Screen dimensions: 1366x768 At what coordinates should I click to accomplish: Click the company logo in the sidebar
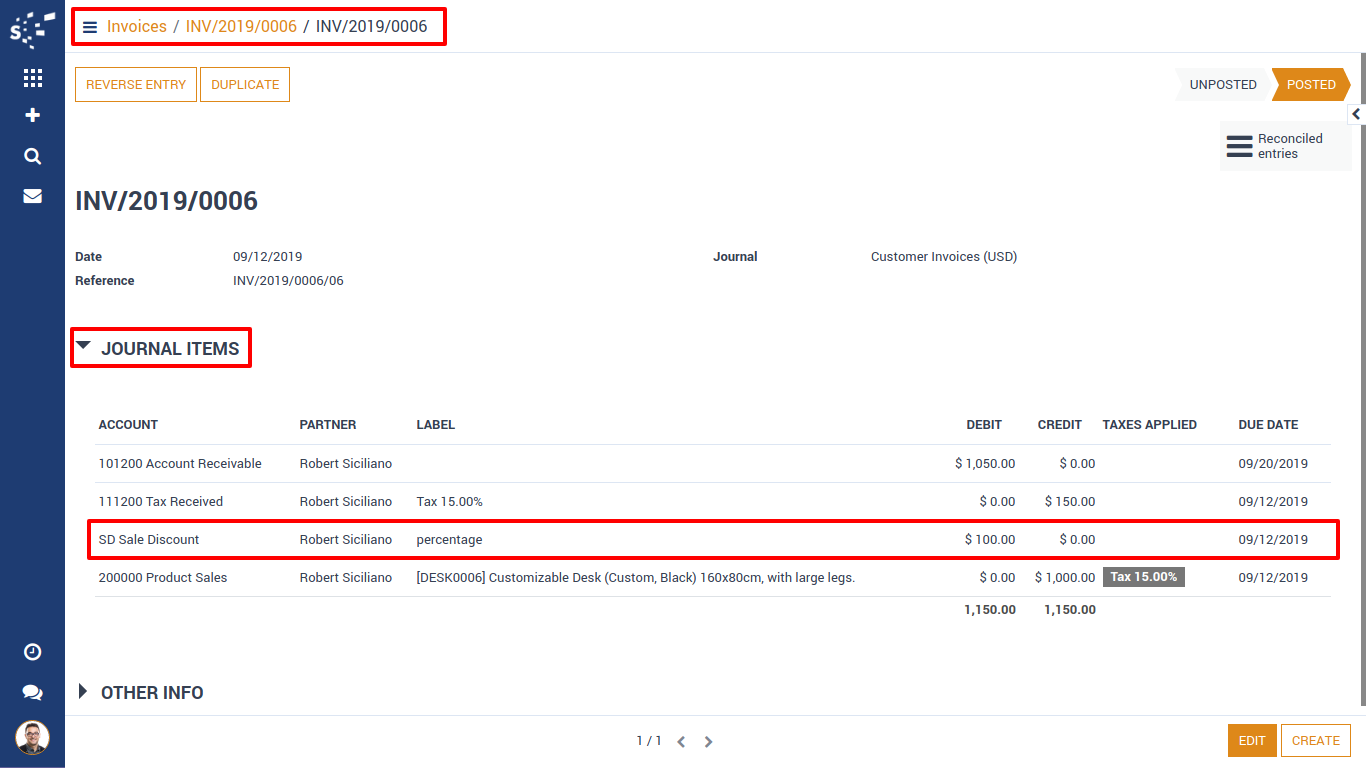(x=32, y=30)
